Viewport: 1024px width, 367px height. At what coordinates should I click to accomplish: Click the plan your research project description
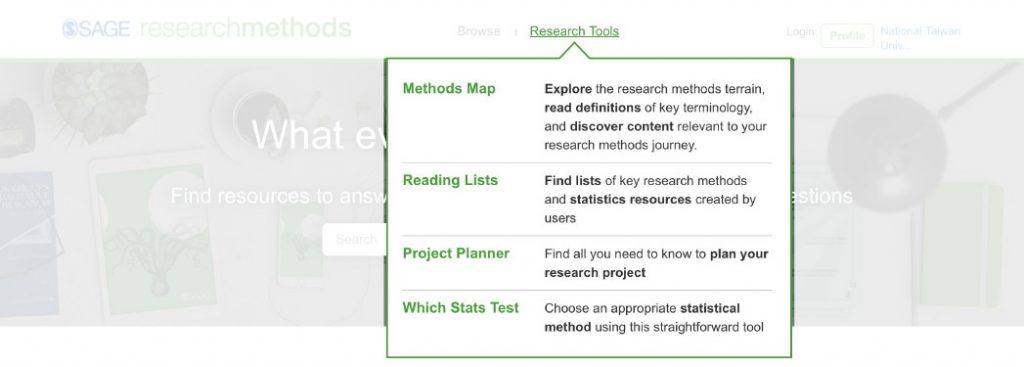click(656, 263)
